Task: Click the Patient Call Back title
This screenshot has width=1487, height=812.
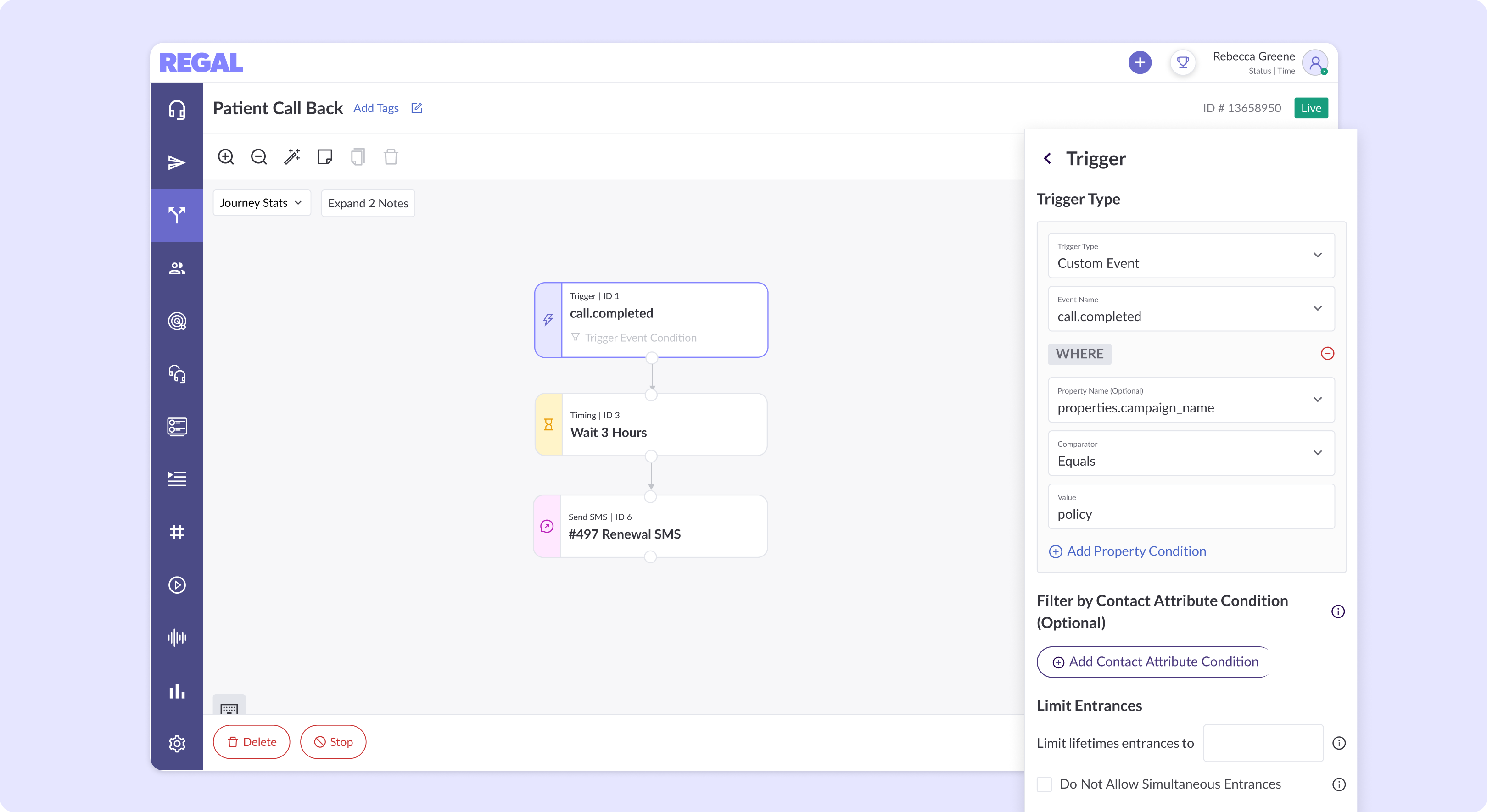Action: coord(278,108)
